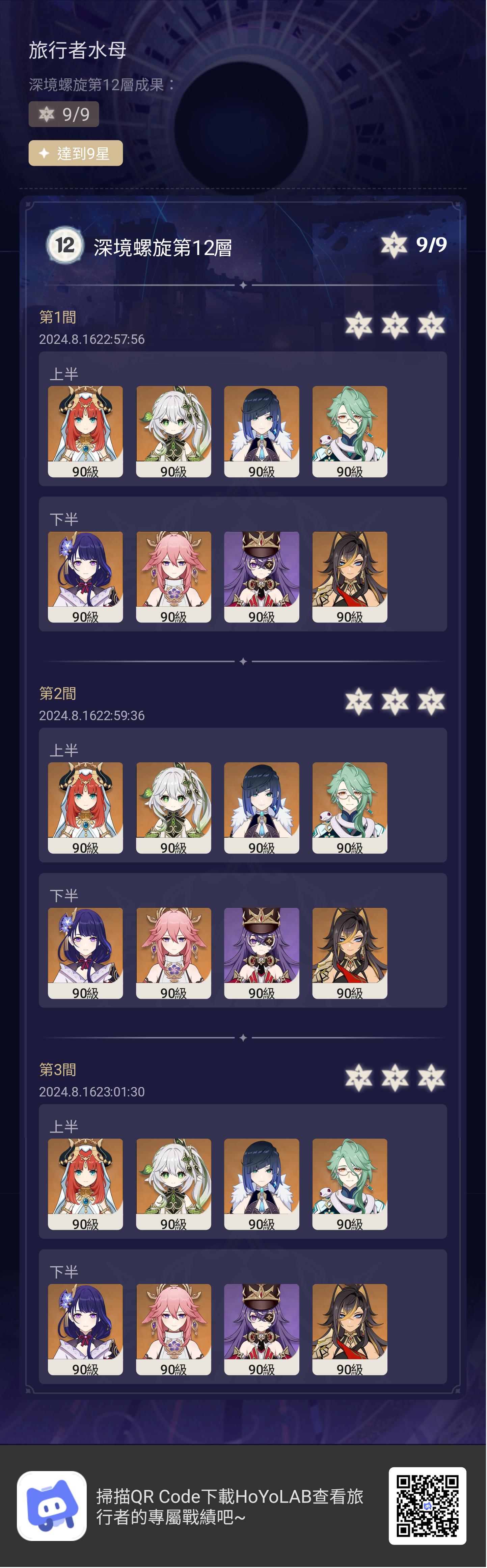Select the 達到9星 achievement badge

(x=75, y=153)
